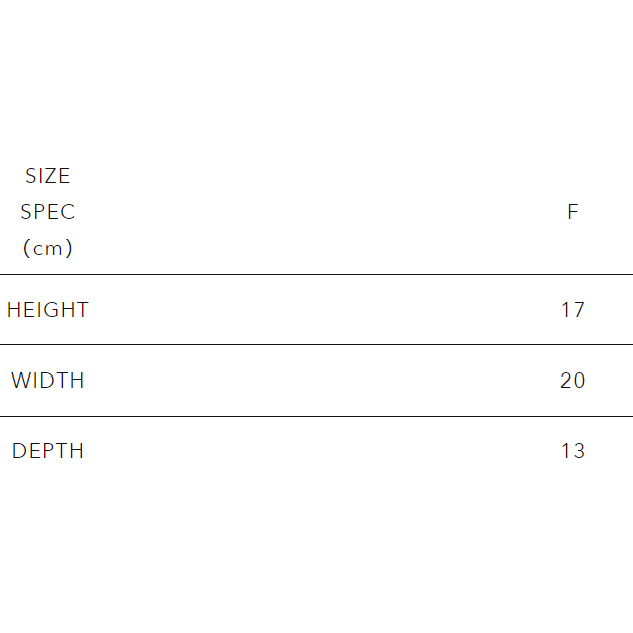
Task: Click the divider line between WIDTH and DEPTH
Action: coord(316,416)
